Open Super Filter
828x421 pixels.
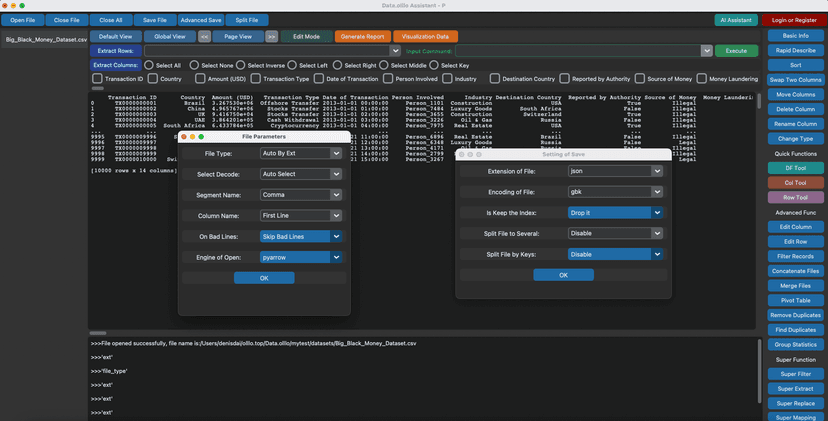pyautogui.click(x=795, y=374)
